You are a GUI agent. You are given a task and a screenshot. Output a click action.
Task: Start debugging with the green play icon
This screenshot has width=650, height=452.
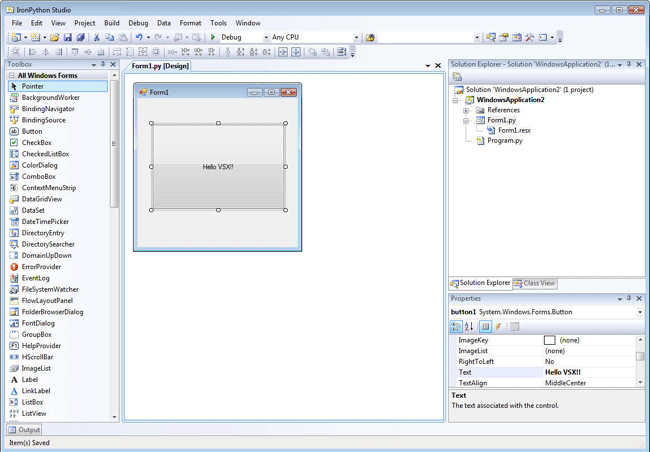tap(213, 37)
